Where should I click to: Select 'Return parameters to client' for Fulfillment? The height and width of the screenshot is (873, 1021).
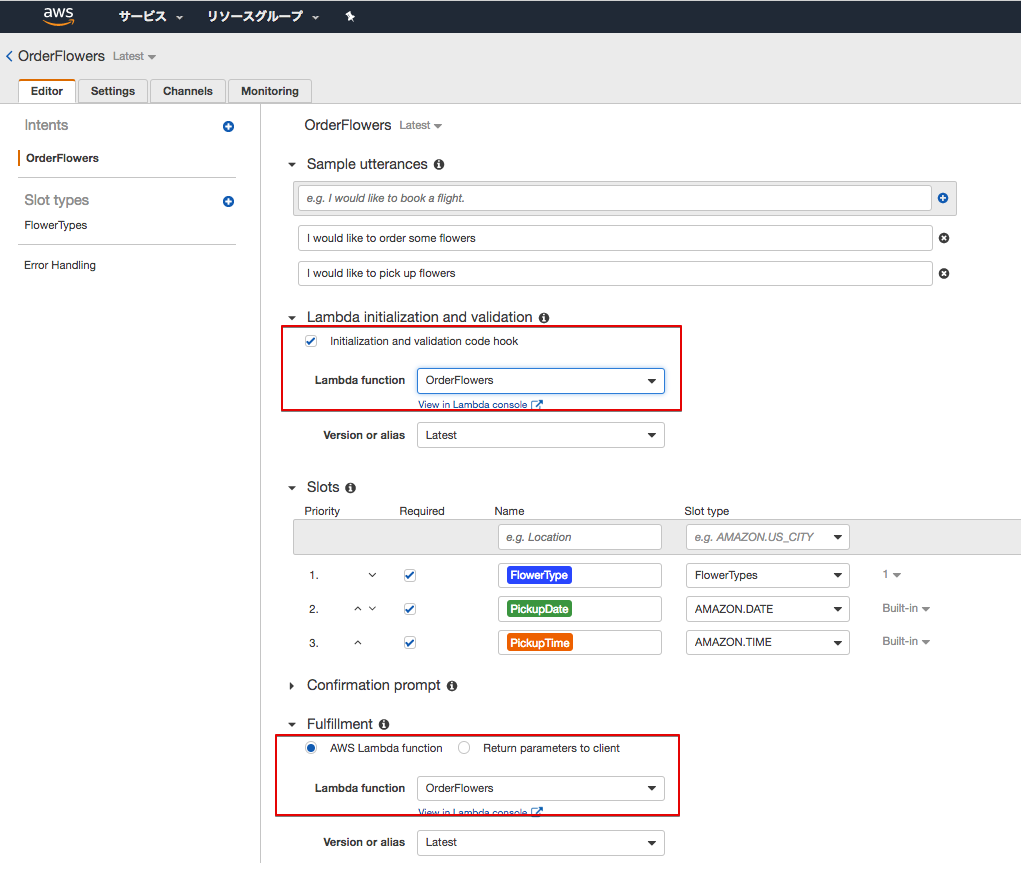coord(463,747)
